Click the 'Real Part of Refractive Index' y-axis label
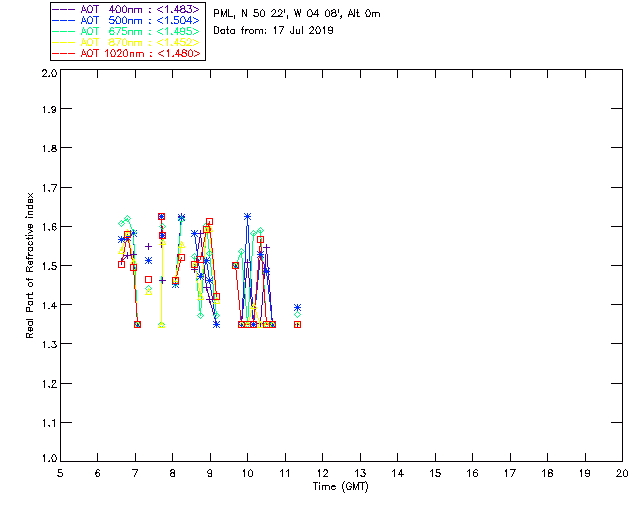This screenshot has width=640, height=512. 30,264
